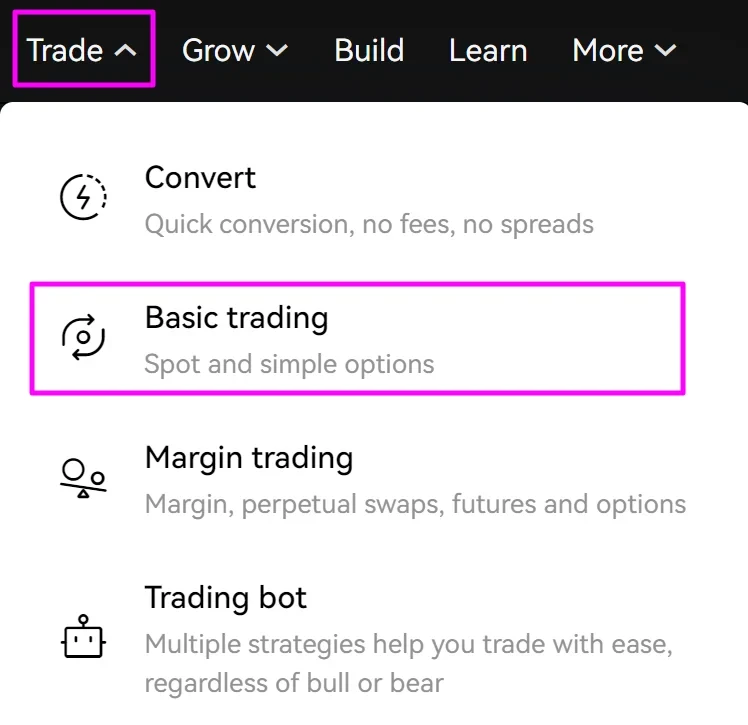
Task: Click the More label in the navigation bar
Action: tap(609, 50)
